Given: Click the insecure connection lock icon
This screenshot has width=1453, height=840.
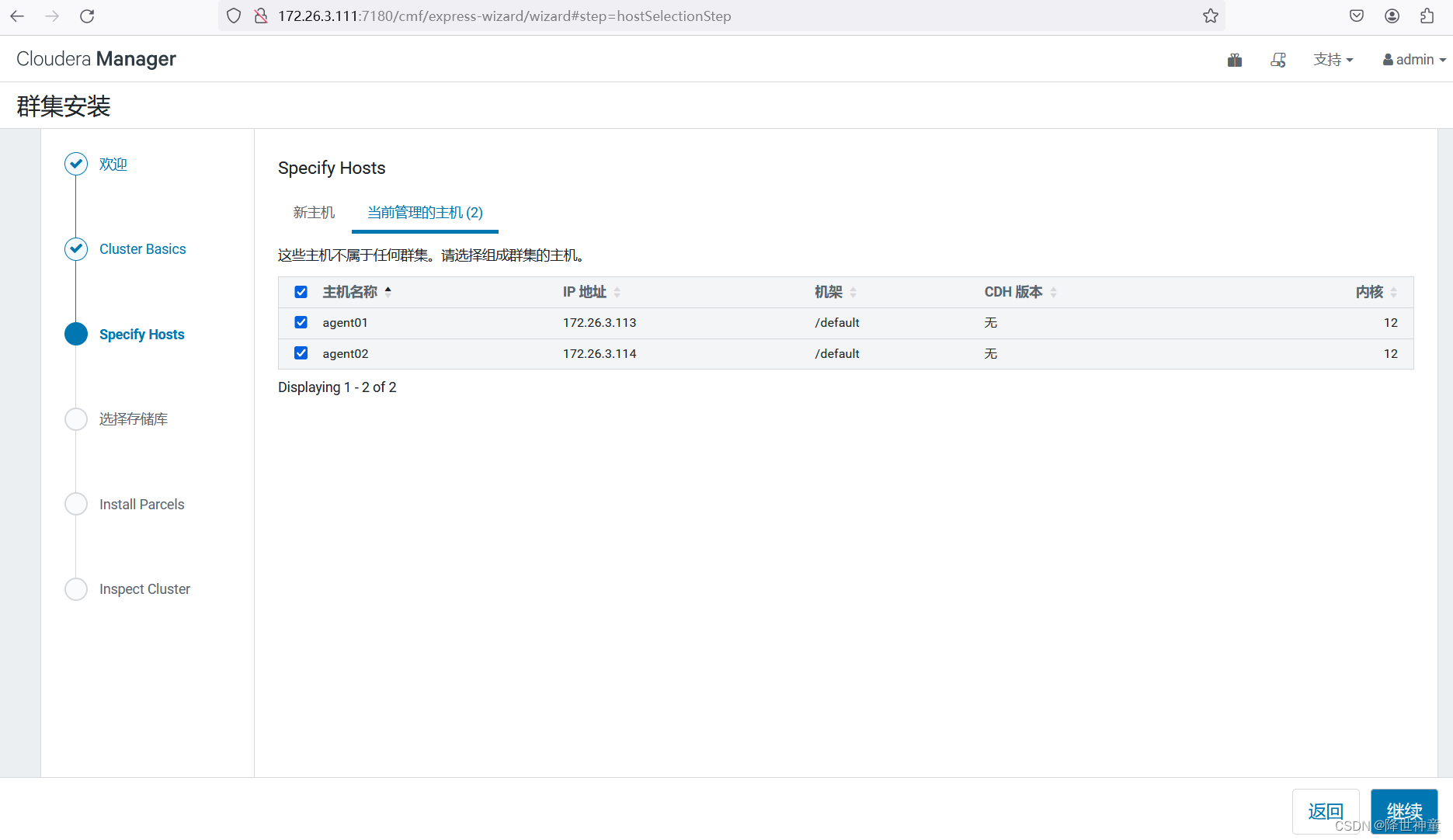Looking at the screenshot, I should [261, 16].
